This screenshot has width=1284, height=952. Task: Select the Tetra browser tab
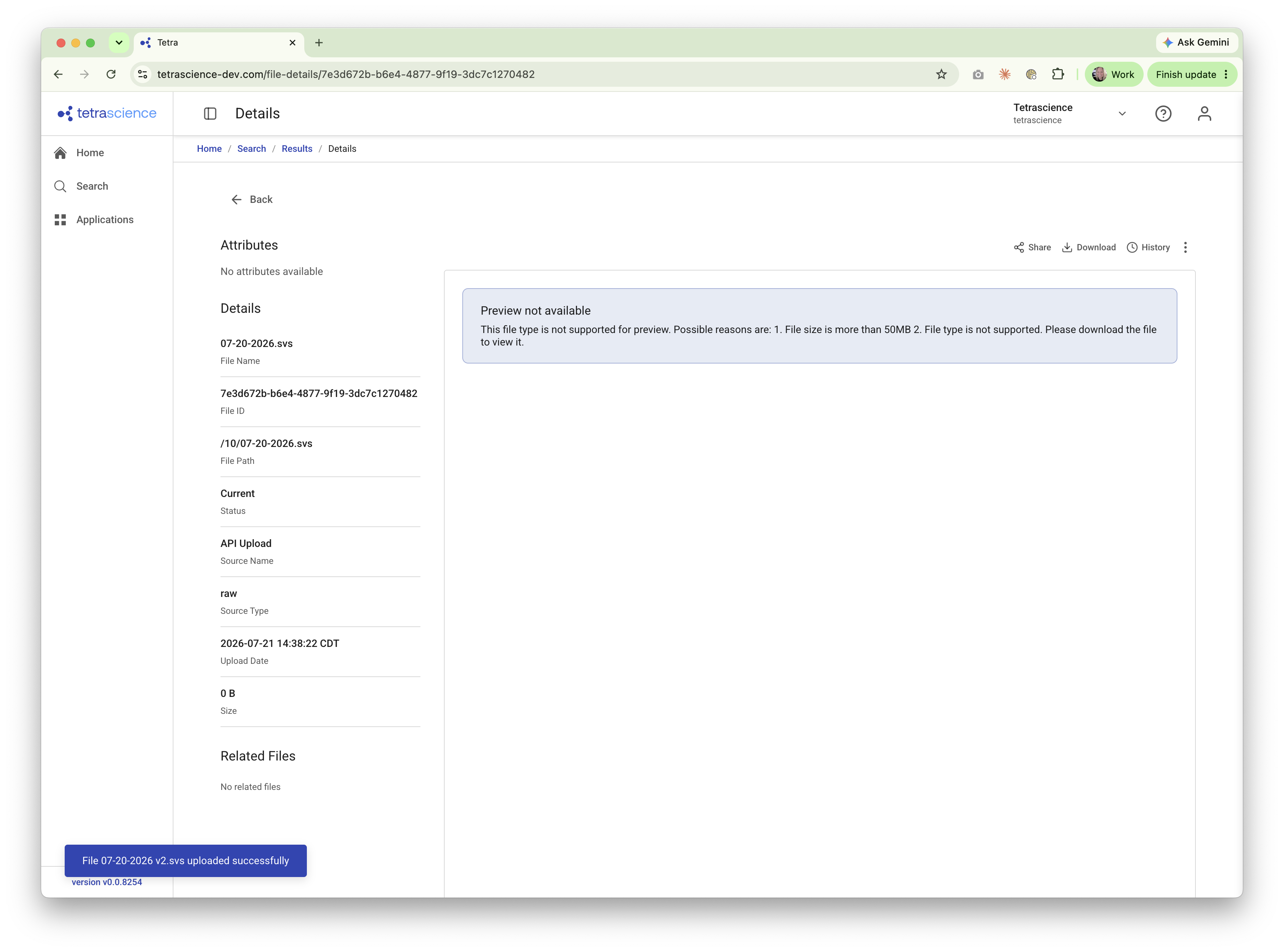pyautogui.click(x=219, y=43)
